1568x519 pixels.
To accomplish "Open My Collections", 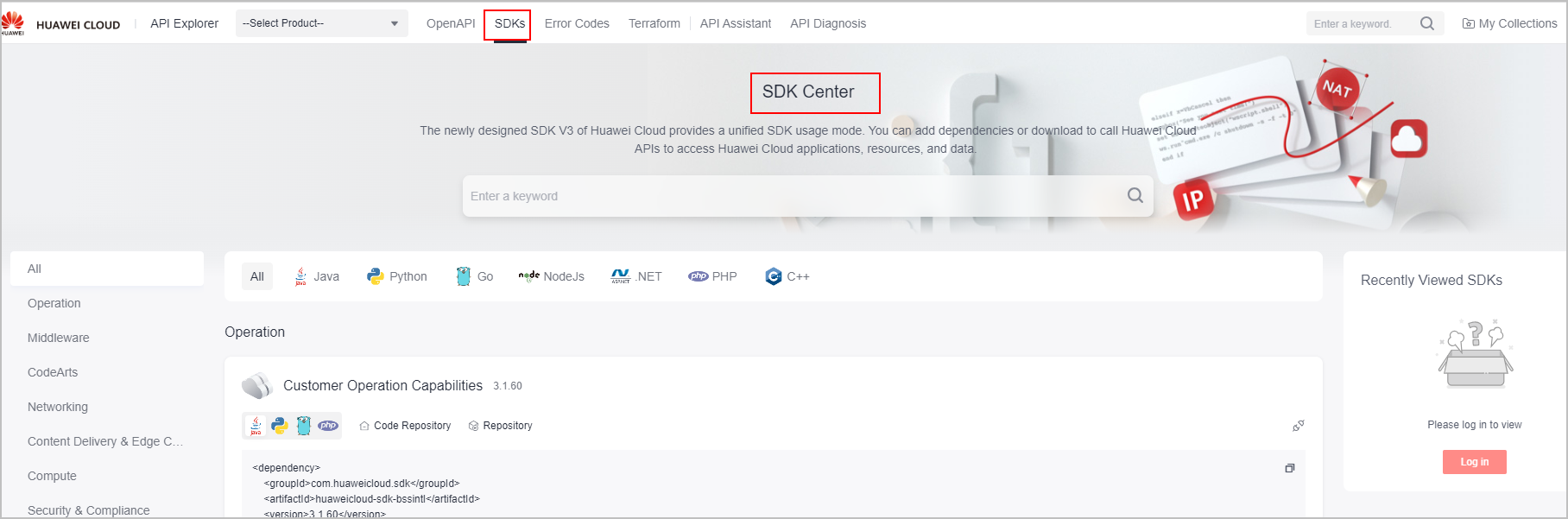I will 1509,23.
